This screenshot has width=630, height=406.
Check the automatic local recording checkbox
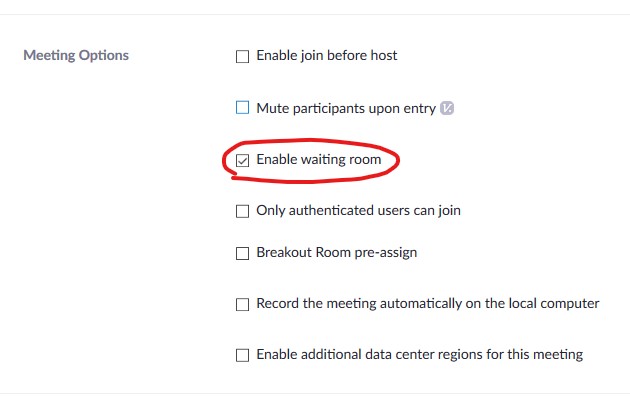(242, 304)
